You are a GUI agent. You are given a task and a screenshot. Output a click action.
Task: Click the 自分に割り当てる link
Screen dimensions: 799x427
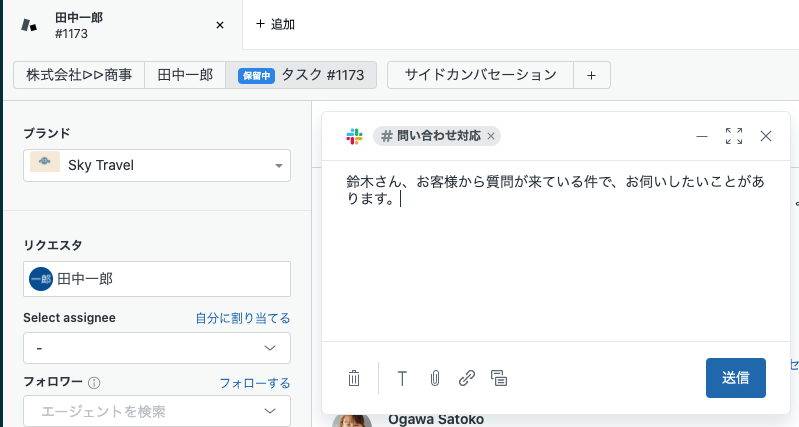(243, 318)
